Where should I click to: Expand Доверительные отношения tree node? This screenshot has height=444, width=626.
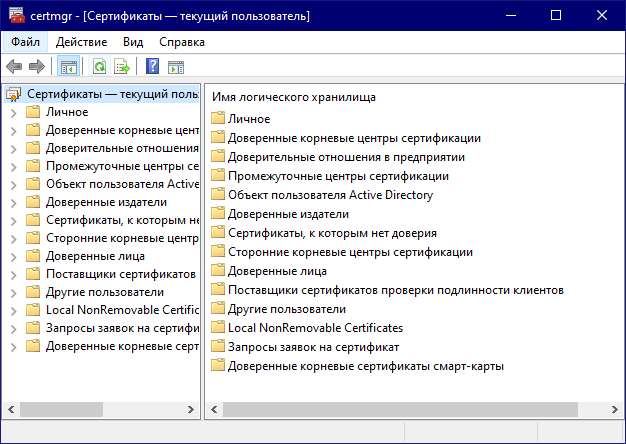point(14,149)
